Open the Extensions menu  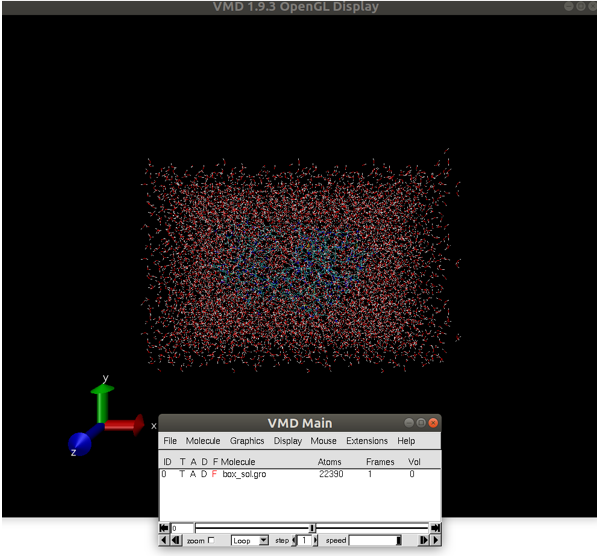coord(367,441)
